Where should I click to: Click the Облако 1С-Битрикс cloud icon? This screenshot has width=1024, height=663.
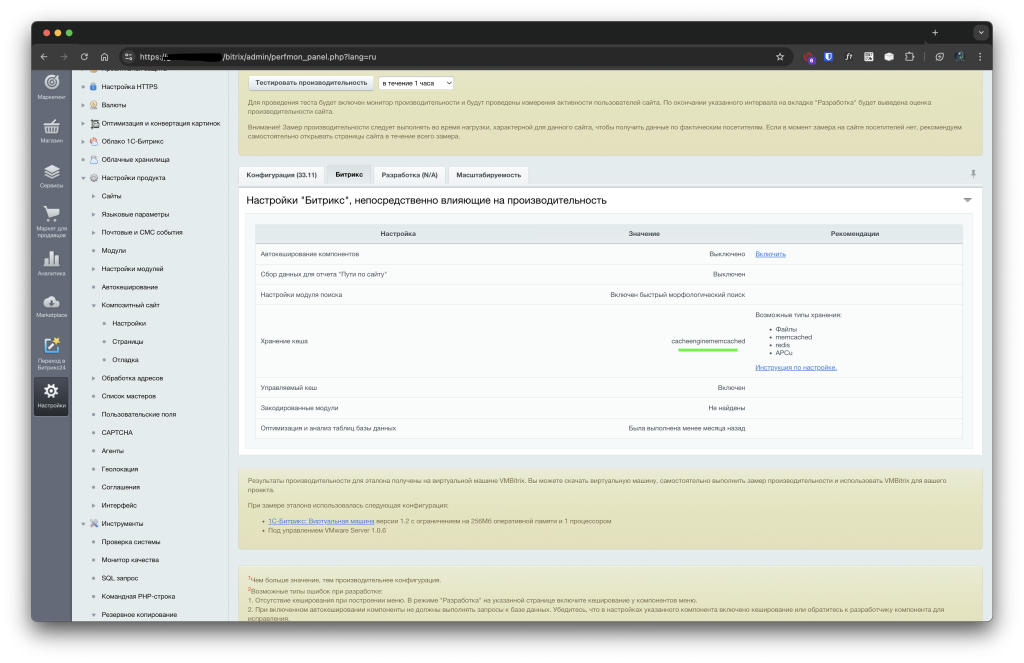pyautogui.click(x=93, y=141)
